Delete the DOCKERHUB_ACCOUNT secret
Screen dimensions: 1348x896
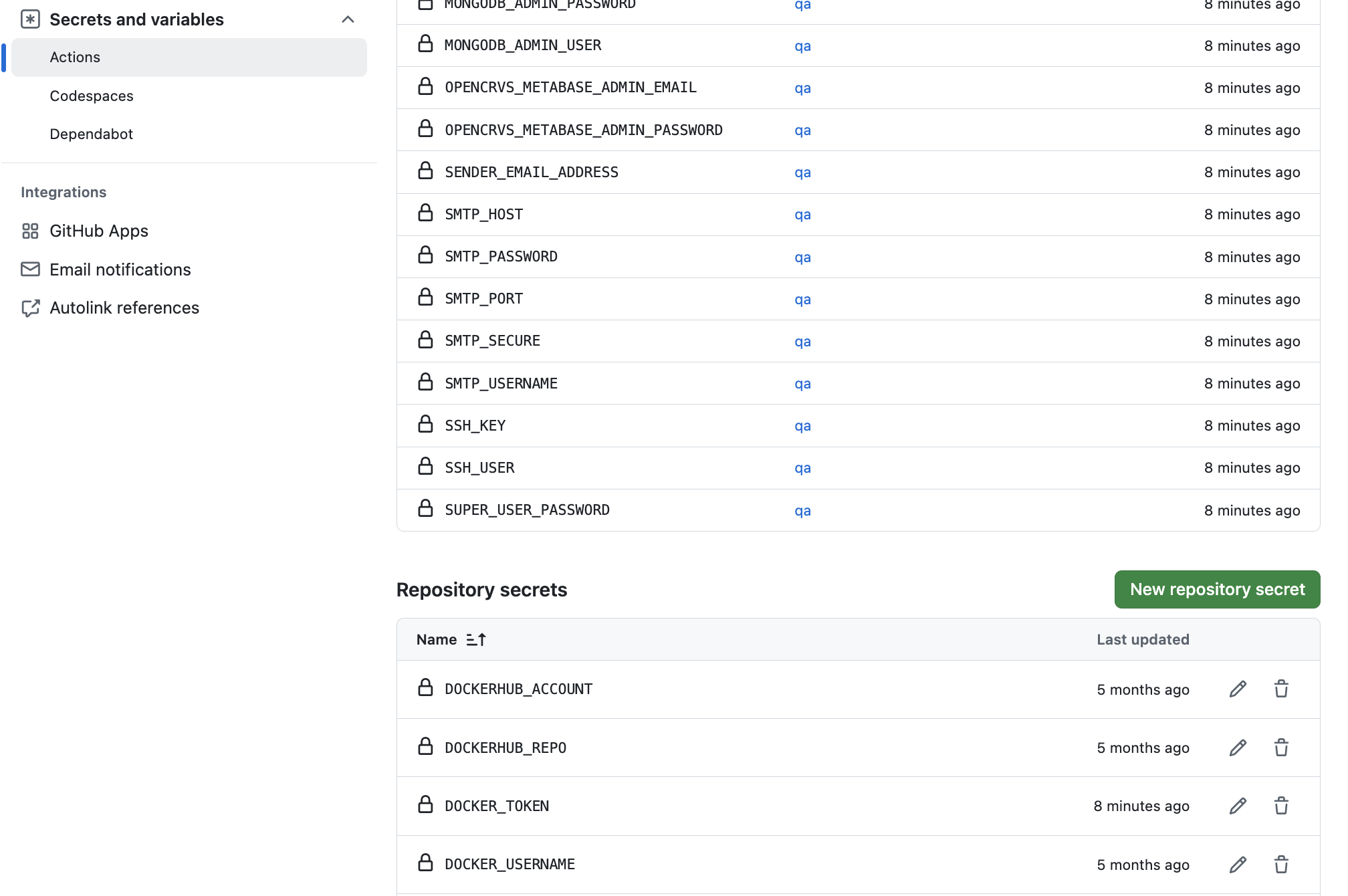click(x=1281, y=689)
